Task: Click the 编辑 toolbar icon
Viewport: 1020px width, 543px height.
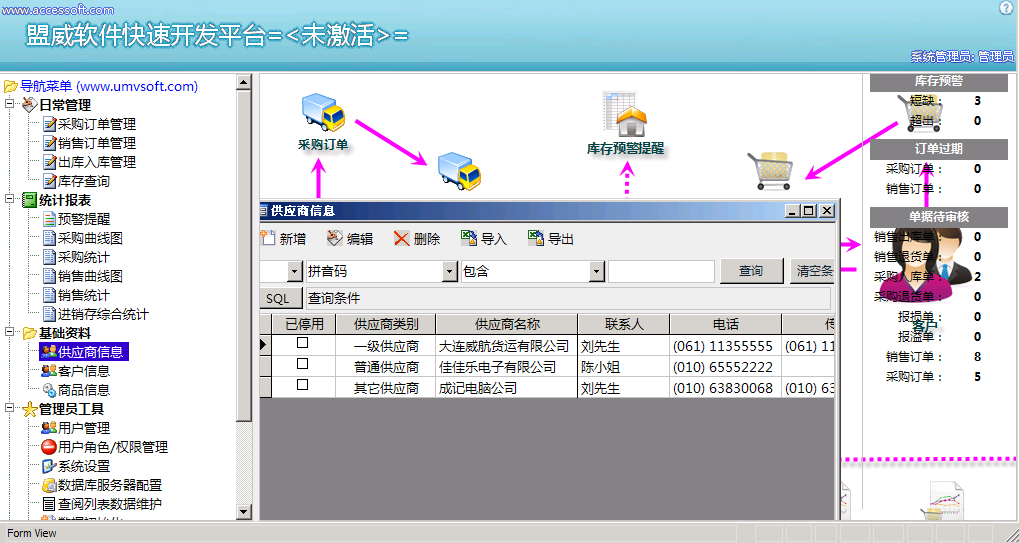Action: [x=334, y=238]
